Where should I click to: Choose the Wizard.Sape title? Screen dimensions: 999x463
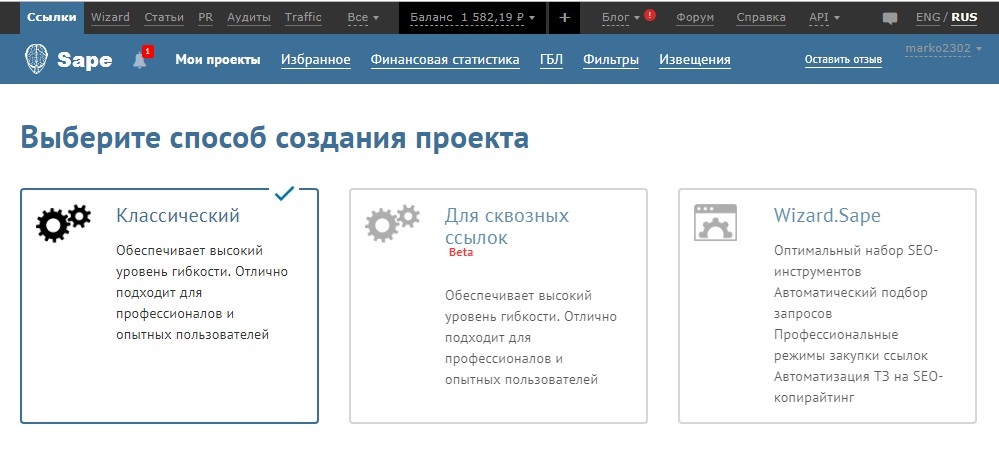(x=827, y=215)
